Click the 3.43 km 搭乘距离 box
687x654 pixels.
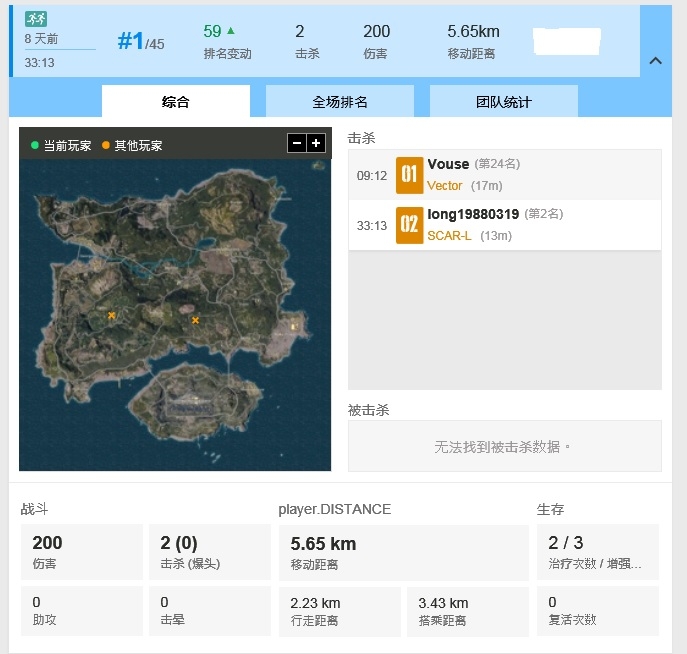point(468,612)
